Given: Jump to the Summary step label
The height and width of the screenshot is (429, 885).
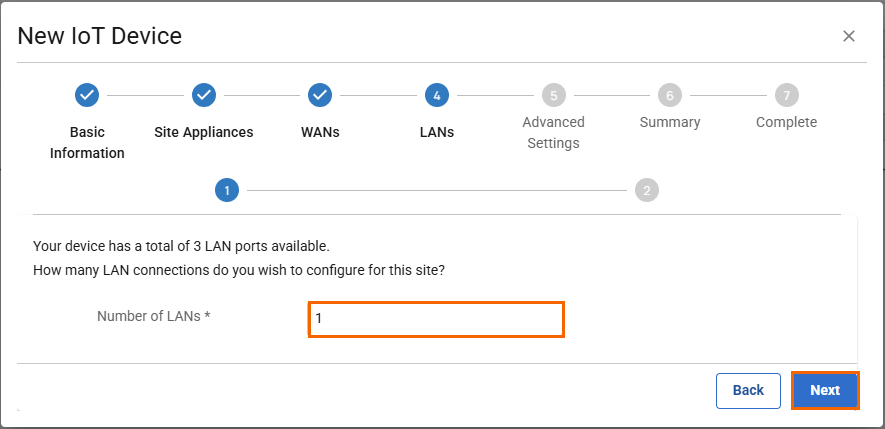Looking at the screenshot, I should click(670, 122).
